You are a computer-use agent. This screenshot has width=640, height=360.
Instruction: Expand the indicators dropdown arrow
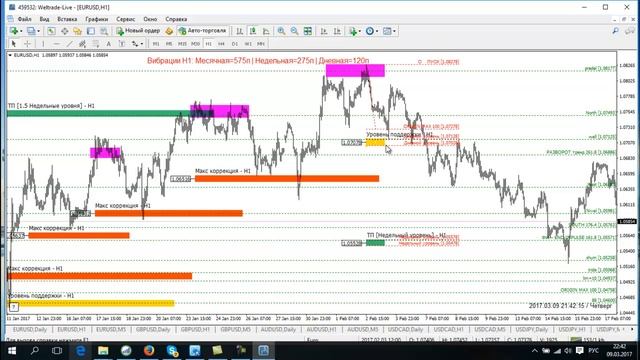point(360,31)
